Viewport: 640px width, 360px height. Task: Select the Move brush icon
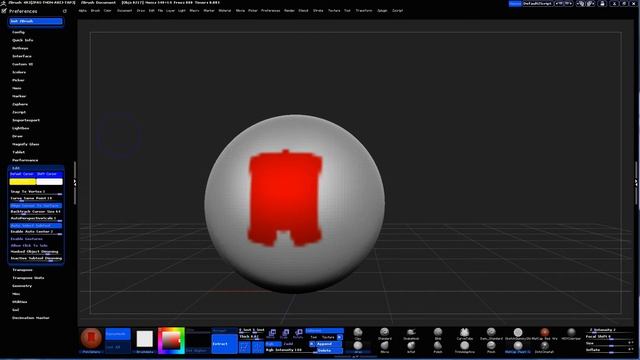click(384, 346)
